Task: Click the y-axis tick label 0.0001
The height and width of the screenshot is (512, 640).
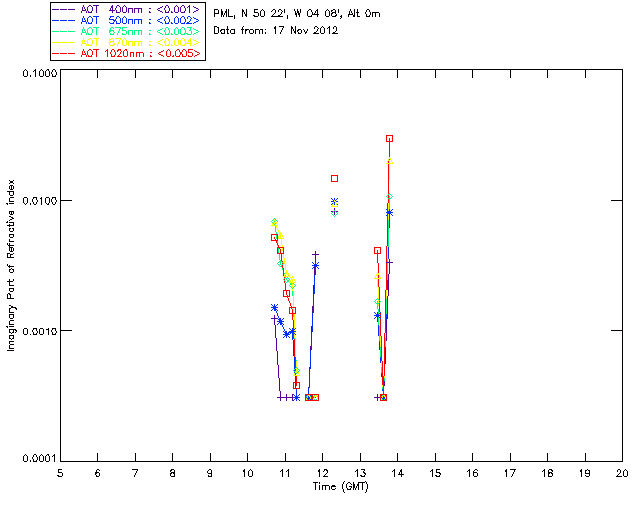Action: (x=40, y=459)
